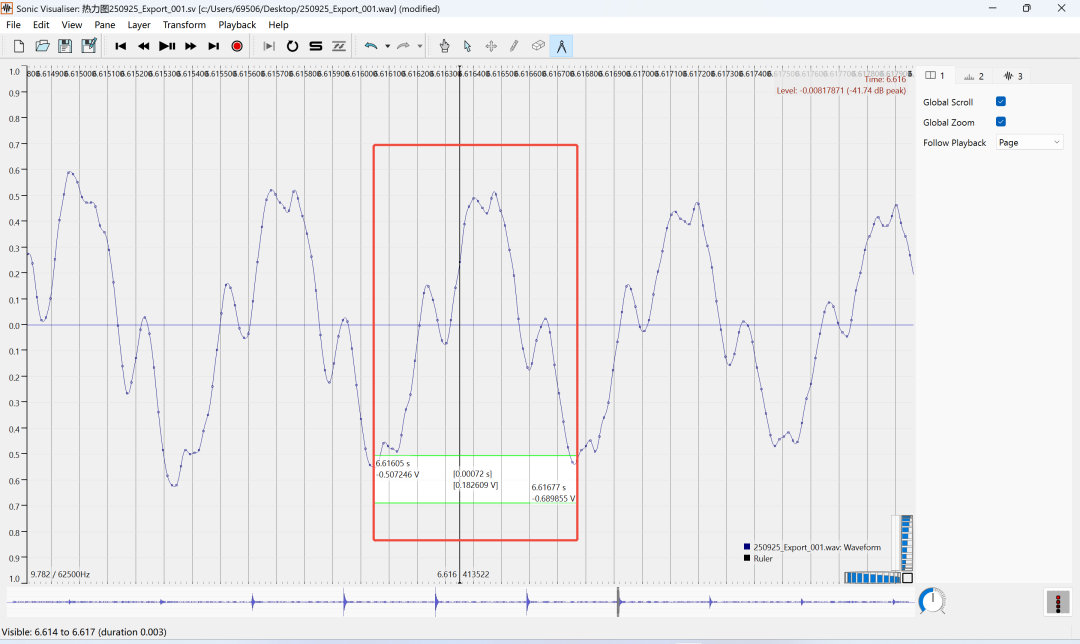1080x644 pixels.
Task: Toggle Loop Playback mode
Action: (292, 46)
